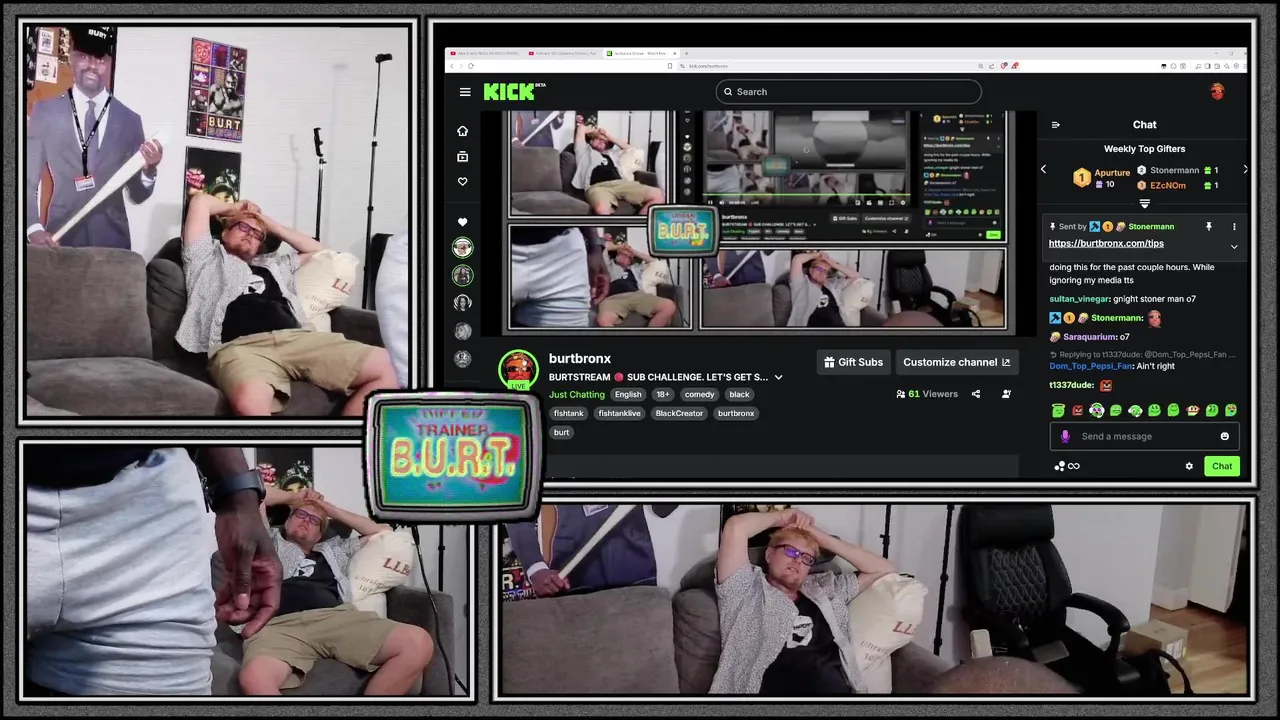The image size is (1280, 720).
Task: Show next Weekly Top Gifters page
Action: pos(1245,170)
